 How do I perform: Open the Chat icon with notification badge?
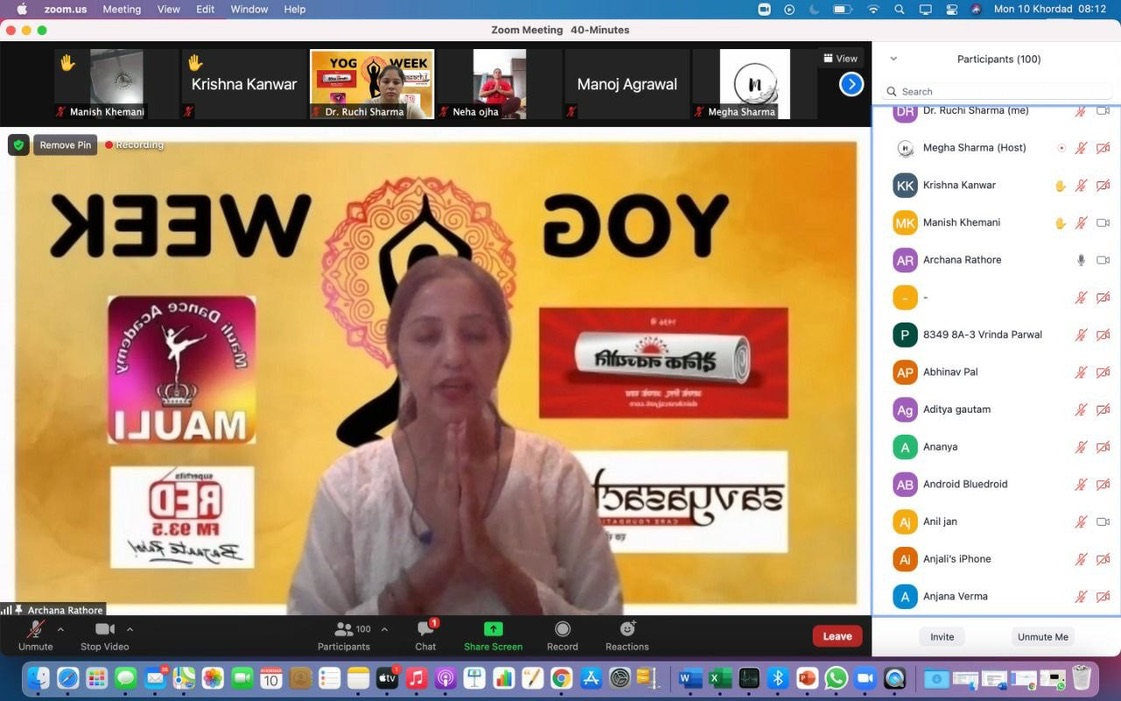426,628
